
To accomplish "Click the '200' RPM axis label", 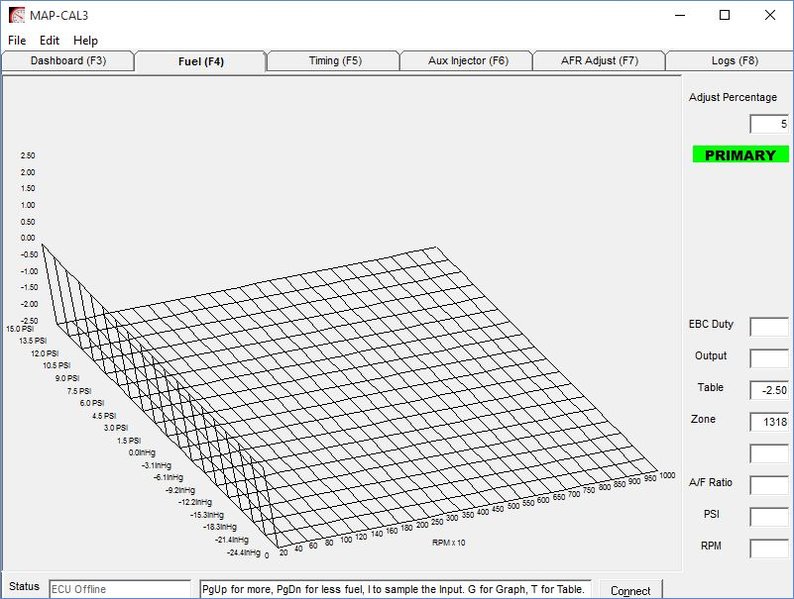I will pos(422,525).
